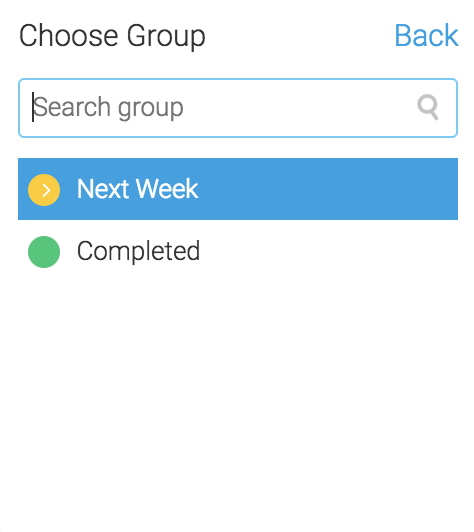Click the white chevron inside yellow circle
The width and height of the screenshot is (474, 532).
pyautogui.click(x=46, y=190)
